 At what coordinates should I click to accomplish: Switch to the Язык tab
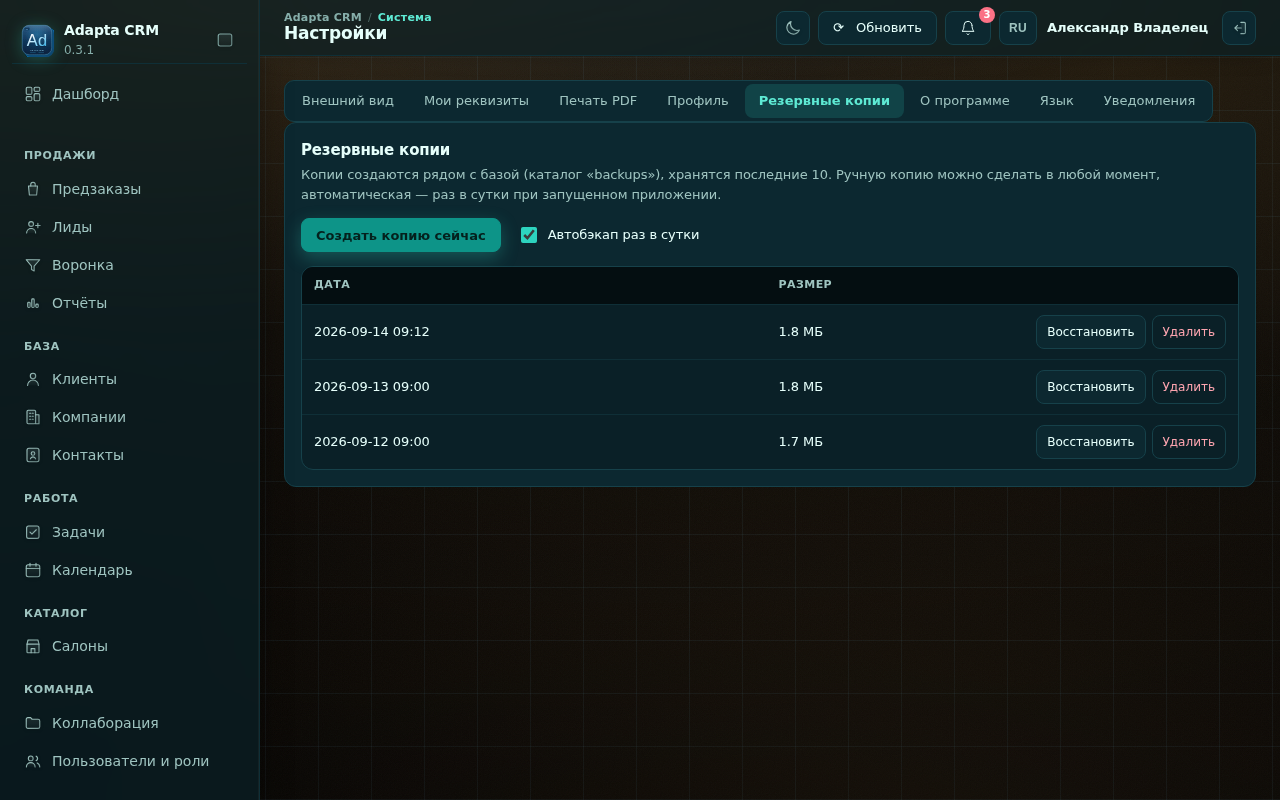coord(1057,101)
